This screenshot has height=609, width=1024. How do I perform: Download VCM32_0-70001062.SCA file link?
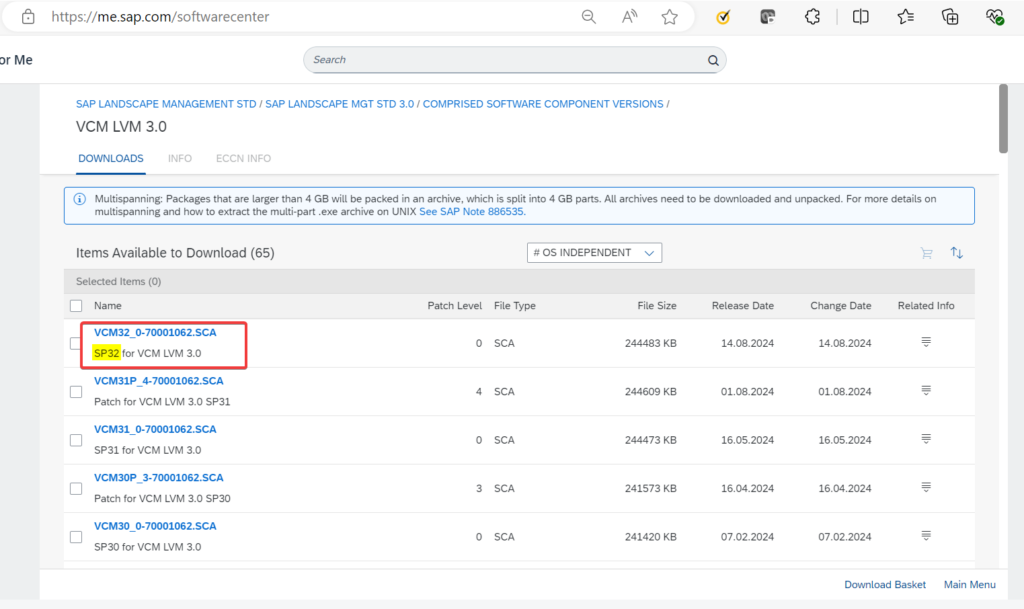[155, 332]
